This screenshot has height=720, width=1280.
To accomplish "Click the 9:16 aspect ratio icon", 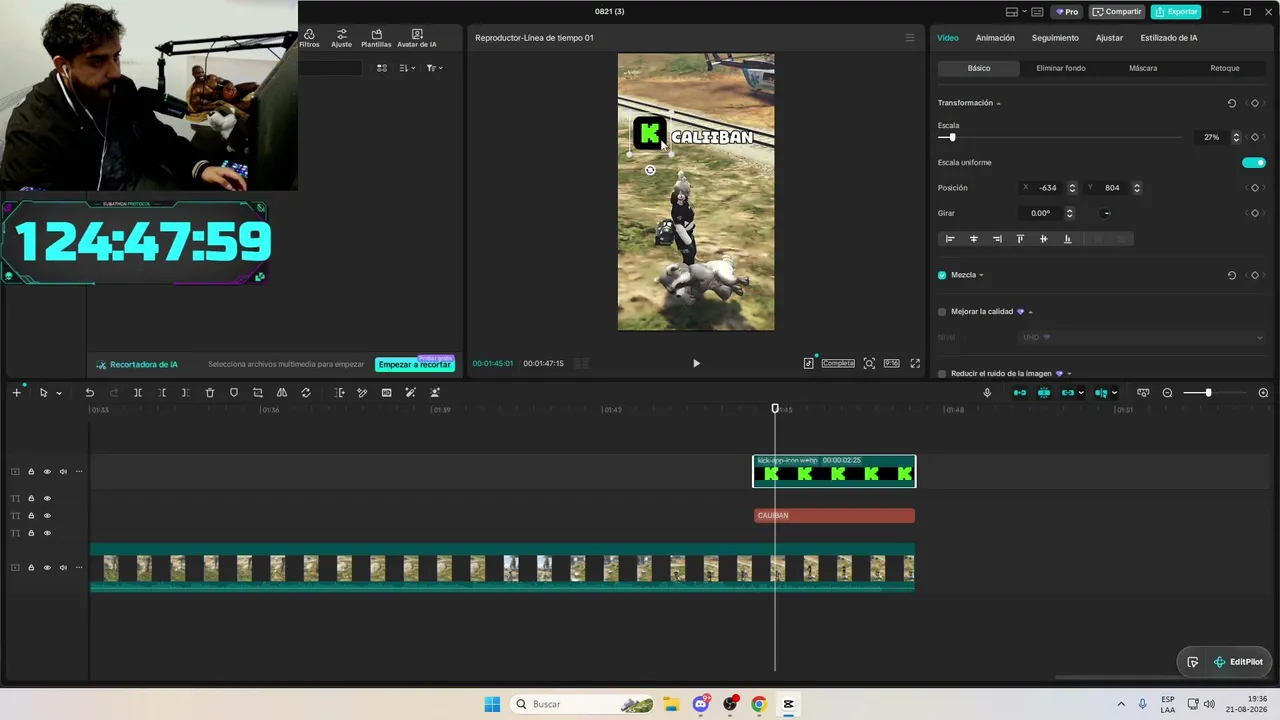I will coord(891,363).
